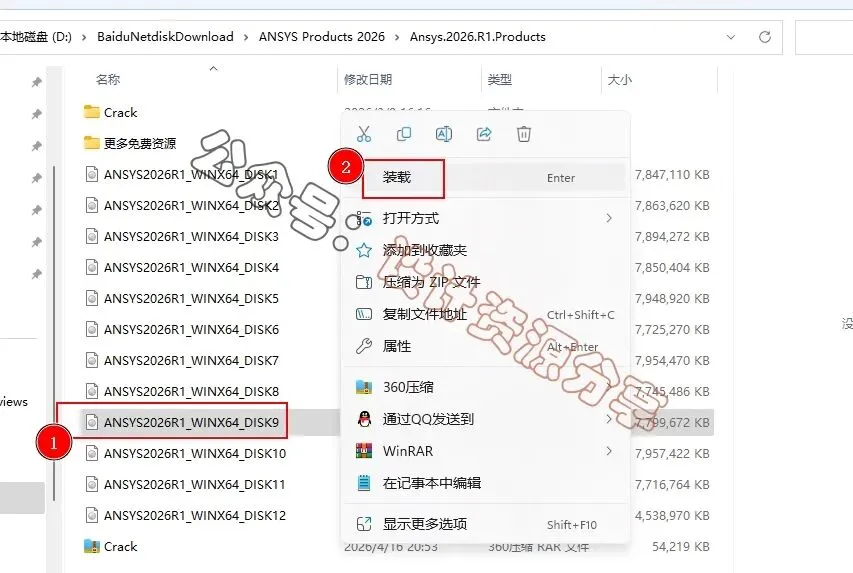Click 显示更多选项 at menu bottom
The height and width of the screenshot is (573, 853).
click(x=485, y=524)
